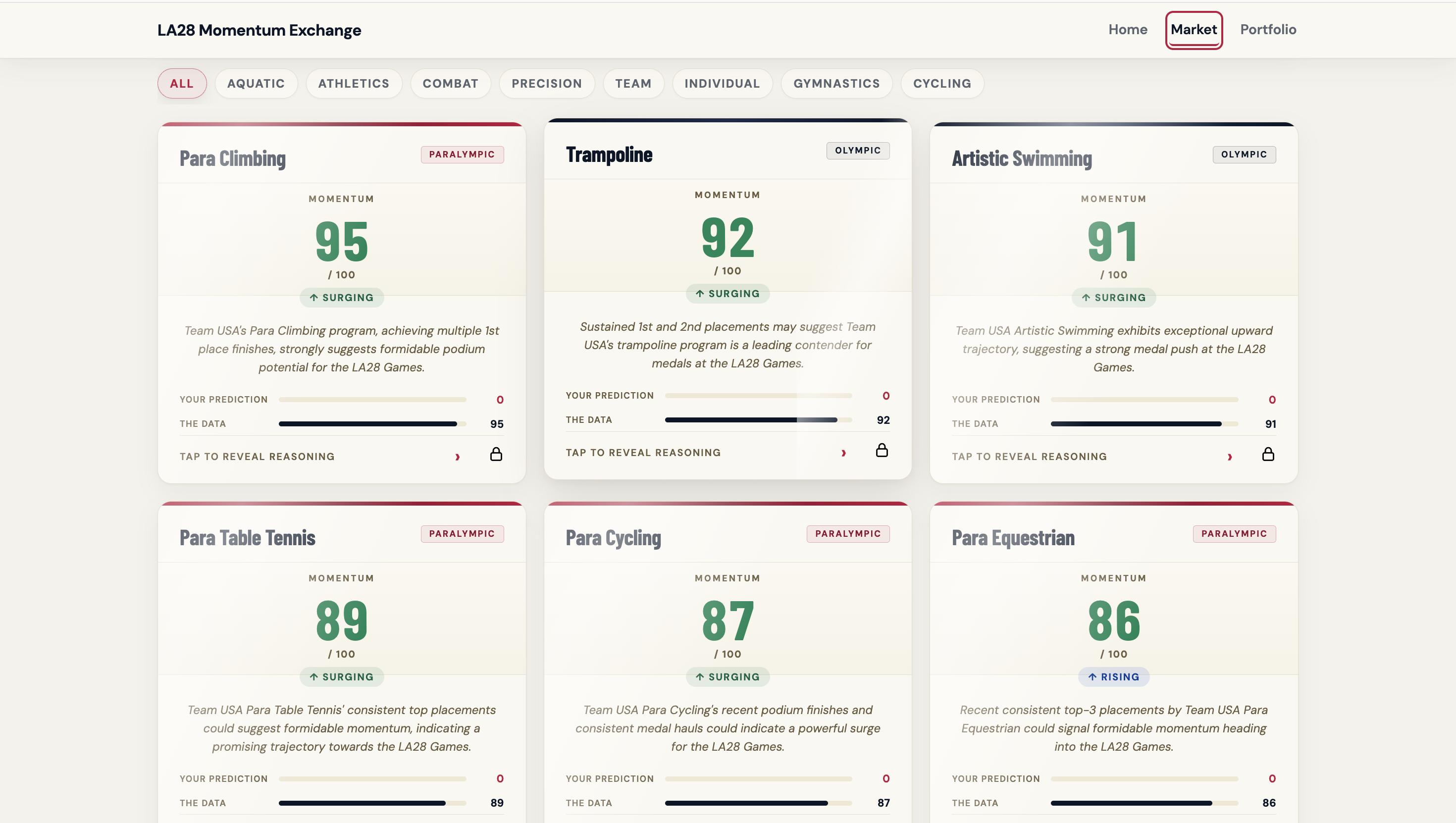This screenshot has height=823, width=1456.
Task: Click the lock icon on Trampoline card
Action: click(882, 451)
